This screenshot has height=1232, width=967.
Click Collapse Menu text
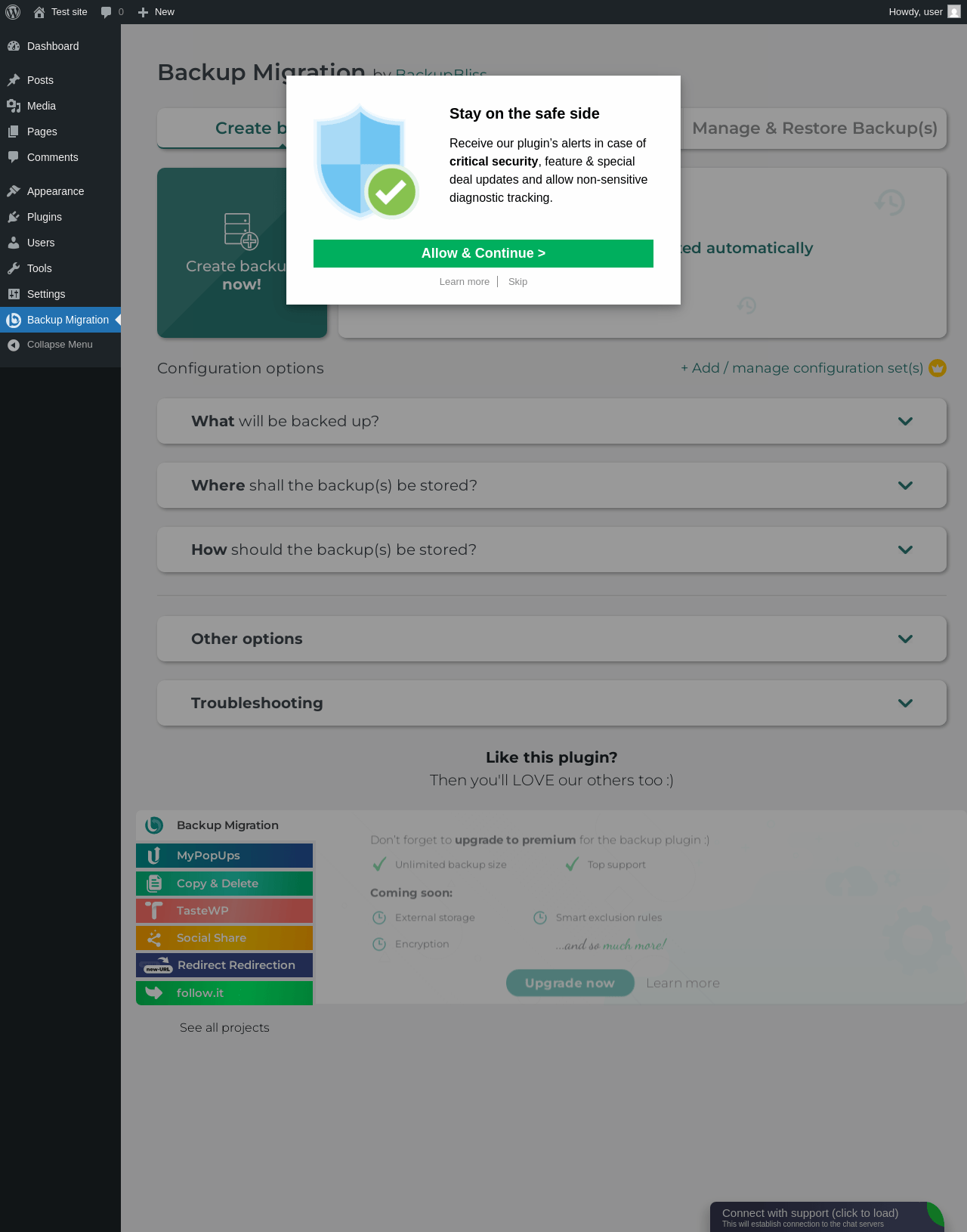(x=60, y=345)
